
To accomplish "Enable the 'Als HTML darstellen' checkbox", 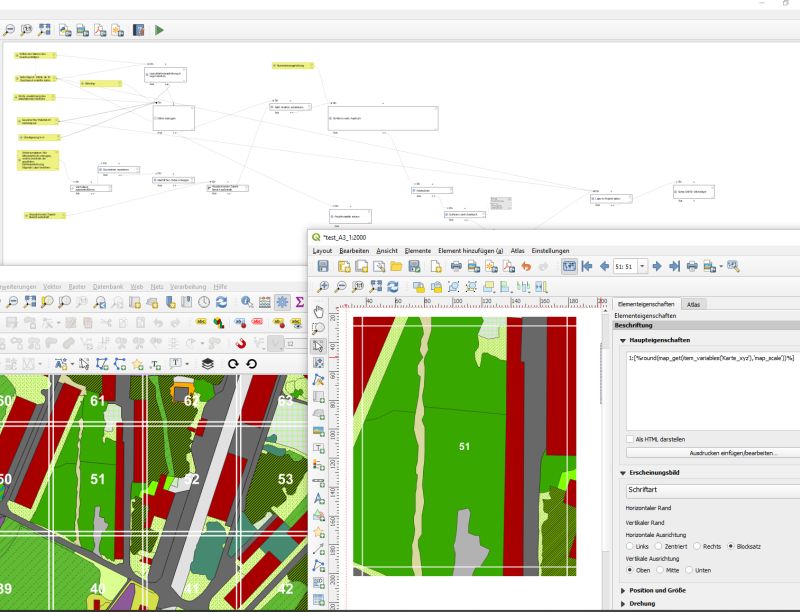I will pos(630,438).
